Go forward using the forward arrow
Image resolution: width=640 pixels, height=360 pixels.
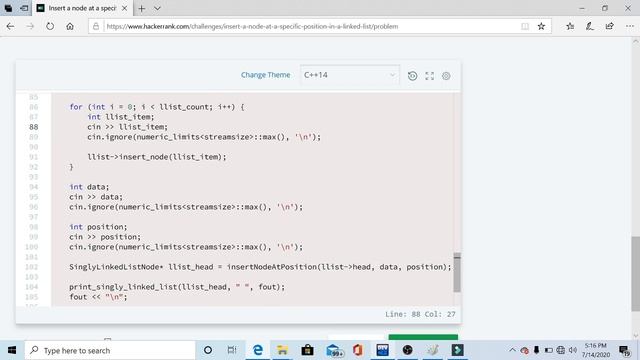(x=30, y=27)
